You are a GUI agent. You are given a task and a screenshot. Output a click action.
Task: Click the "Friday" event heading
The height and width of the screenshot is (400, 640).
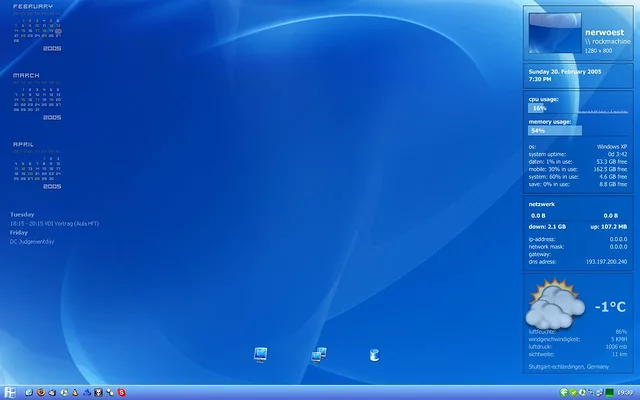(x=19, y=233)
